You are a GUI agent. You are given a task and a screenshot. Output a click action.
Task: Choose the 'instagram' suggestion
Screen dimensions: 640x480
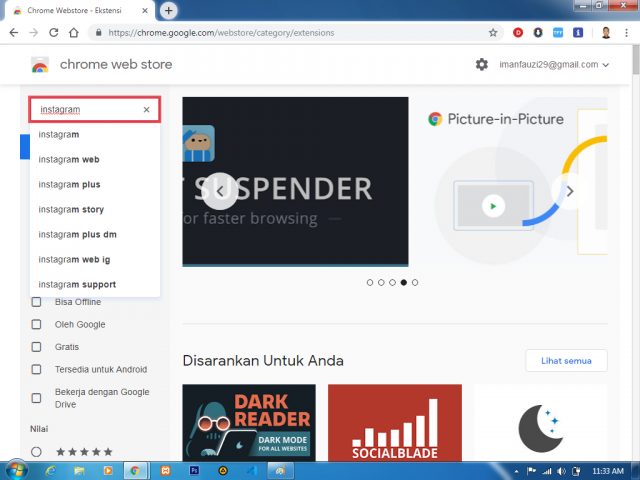pos(95,135)
